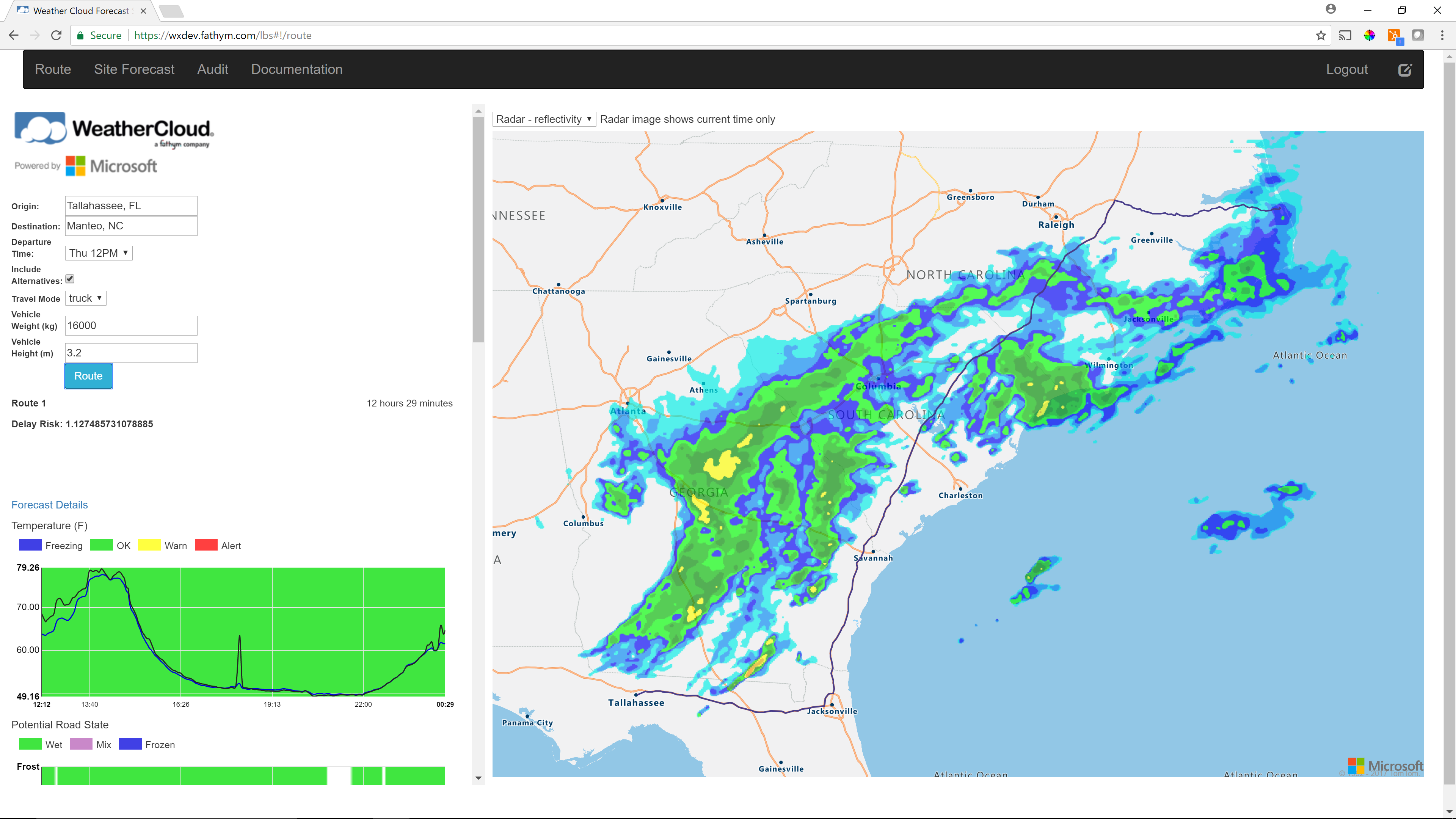Click the Delay Risk value text
Screen dimensions: 1456x819
(x=109, y=424)
